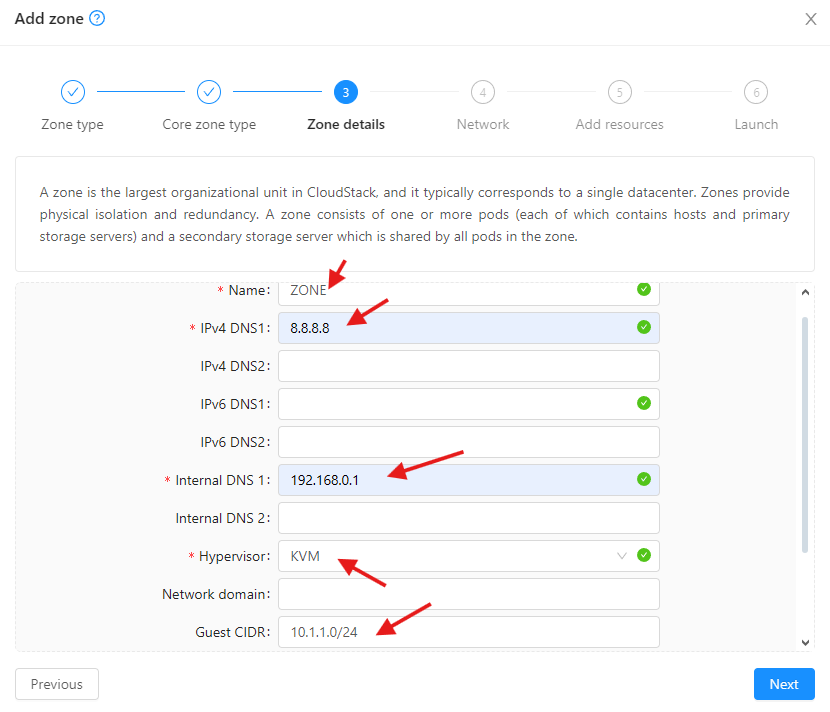
Task: Edit Internal DNS 1 field with 192.168.0.1
Action: tap(468, 480)
